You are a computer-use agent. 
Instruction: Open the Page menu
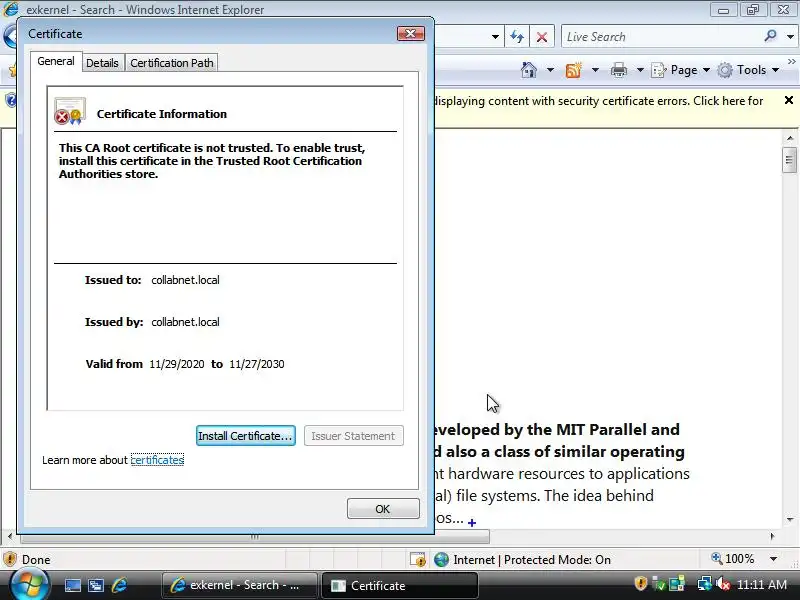coord(681,70)
